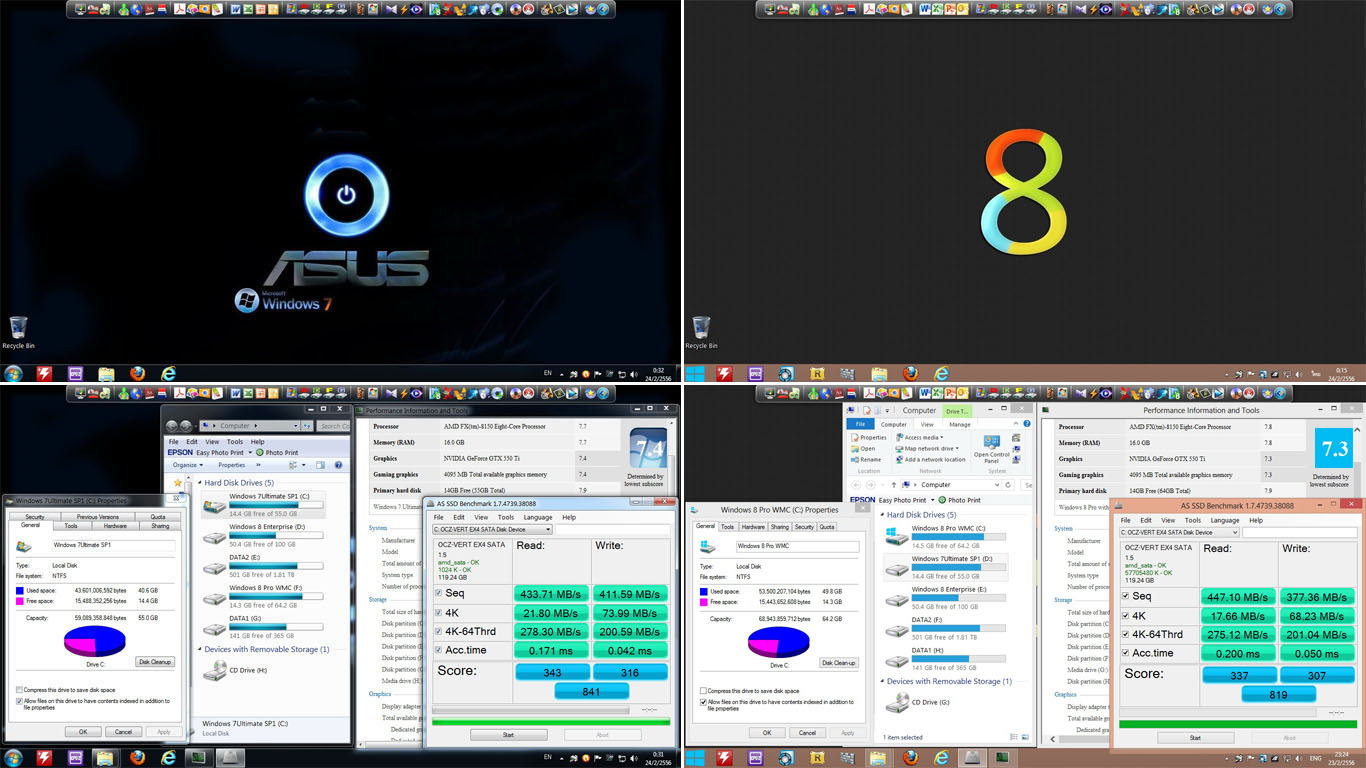Enable Compress this drive in Windows 7Ultimate SP1 Properties

pyautogui.click(x=20, y=690)
